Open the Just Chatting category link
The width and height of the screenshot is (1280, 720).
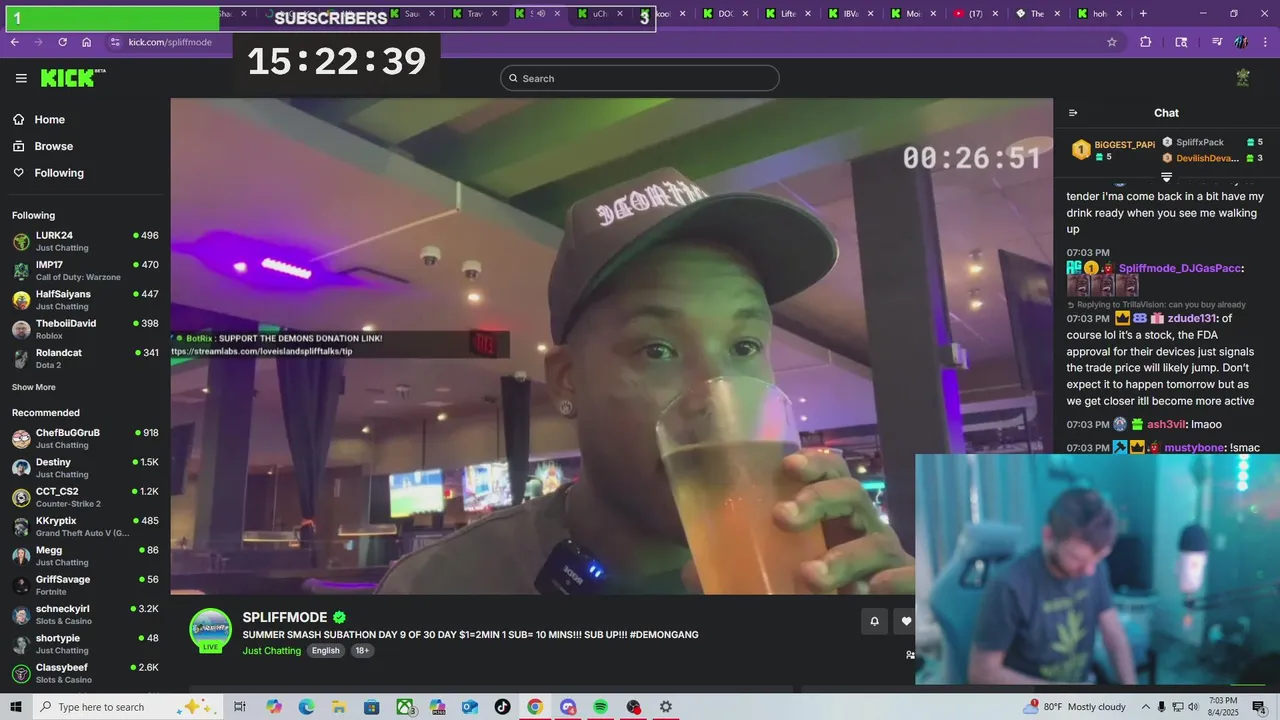click(271, 650)
